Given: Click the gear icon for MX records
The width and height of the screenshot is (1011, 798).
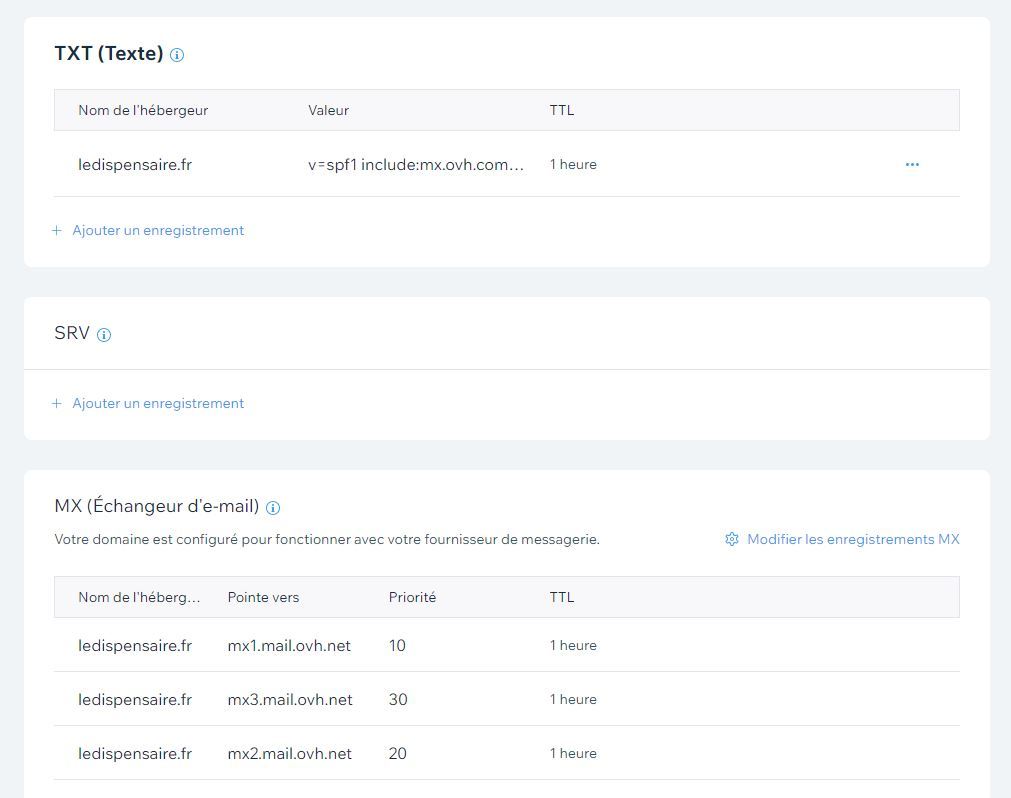Looking at the screenshot, I should click(732, 539).
